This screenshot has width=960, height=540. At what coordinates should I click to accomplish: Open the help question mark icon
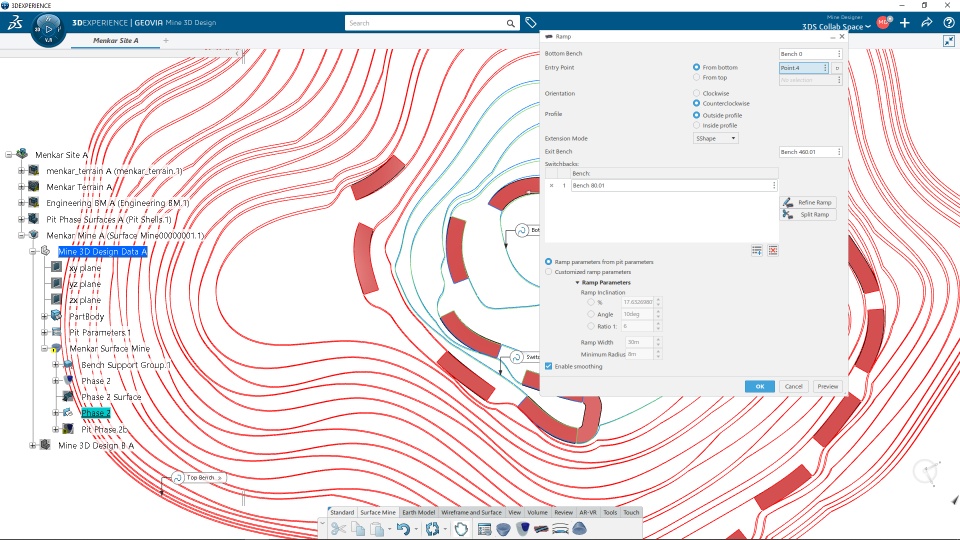[x=949, y=23]
